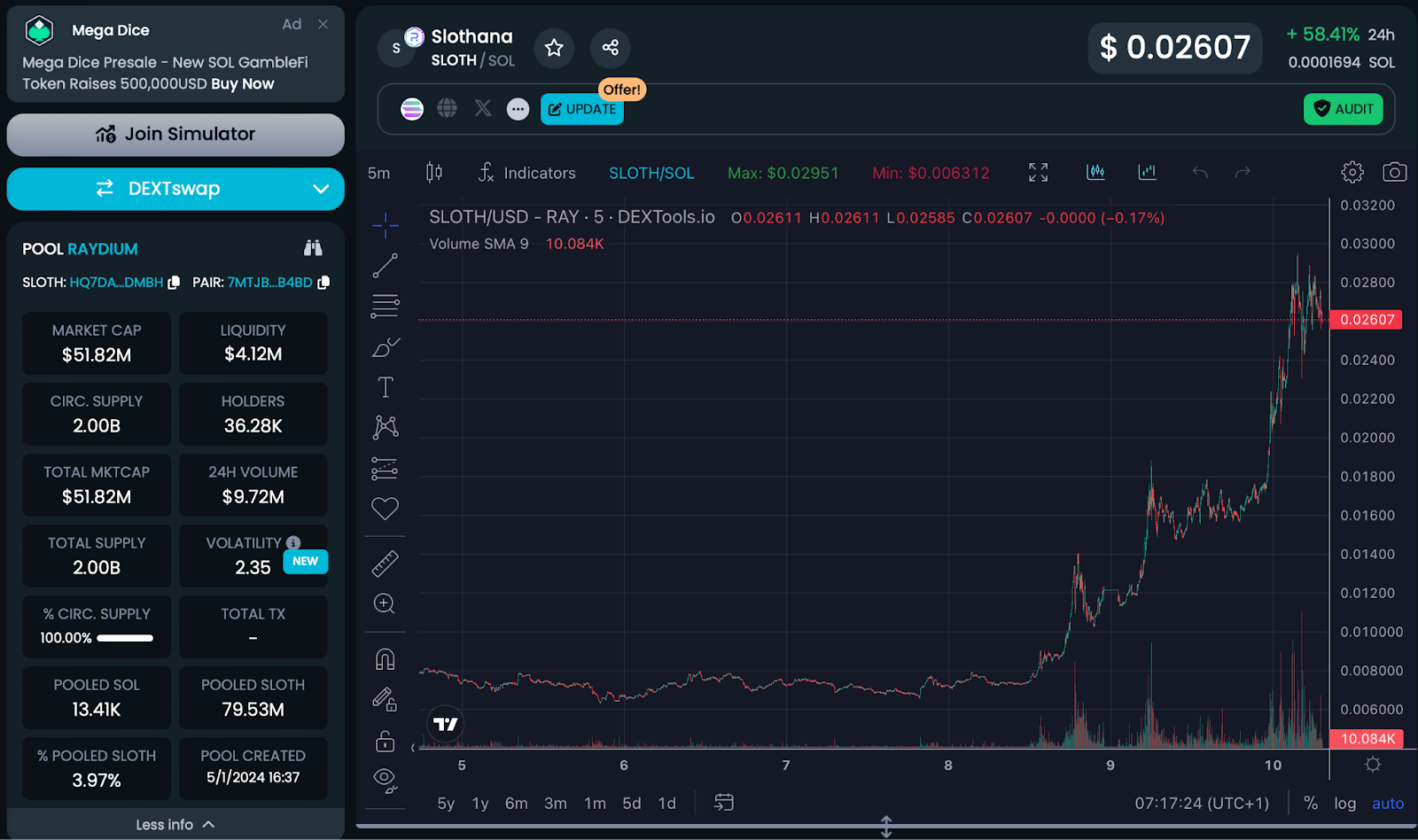Toggle lock all drawing tools
The image size is (1418, 840).
(385, 741)
